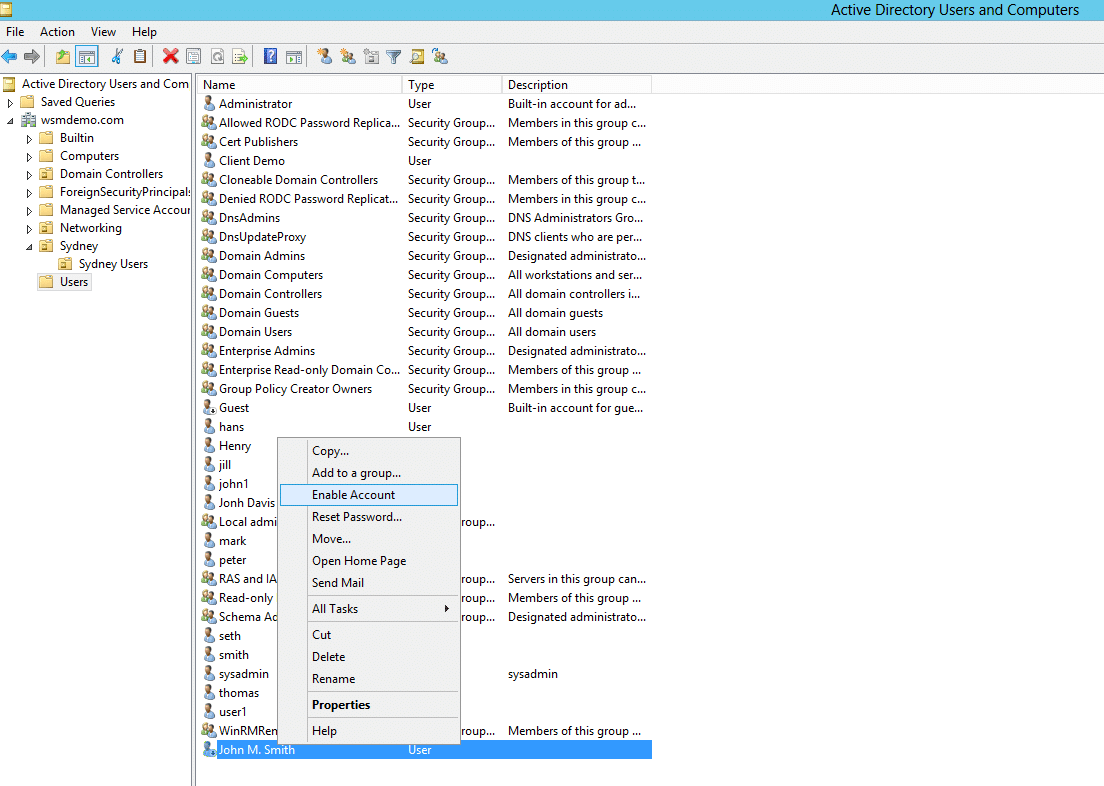Select Cut from context menu
The image size is (1104, 786).
tap(369, 635)
